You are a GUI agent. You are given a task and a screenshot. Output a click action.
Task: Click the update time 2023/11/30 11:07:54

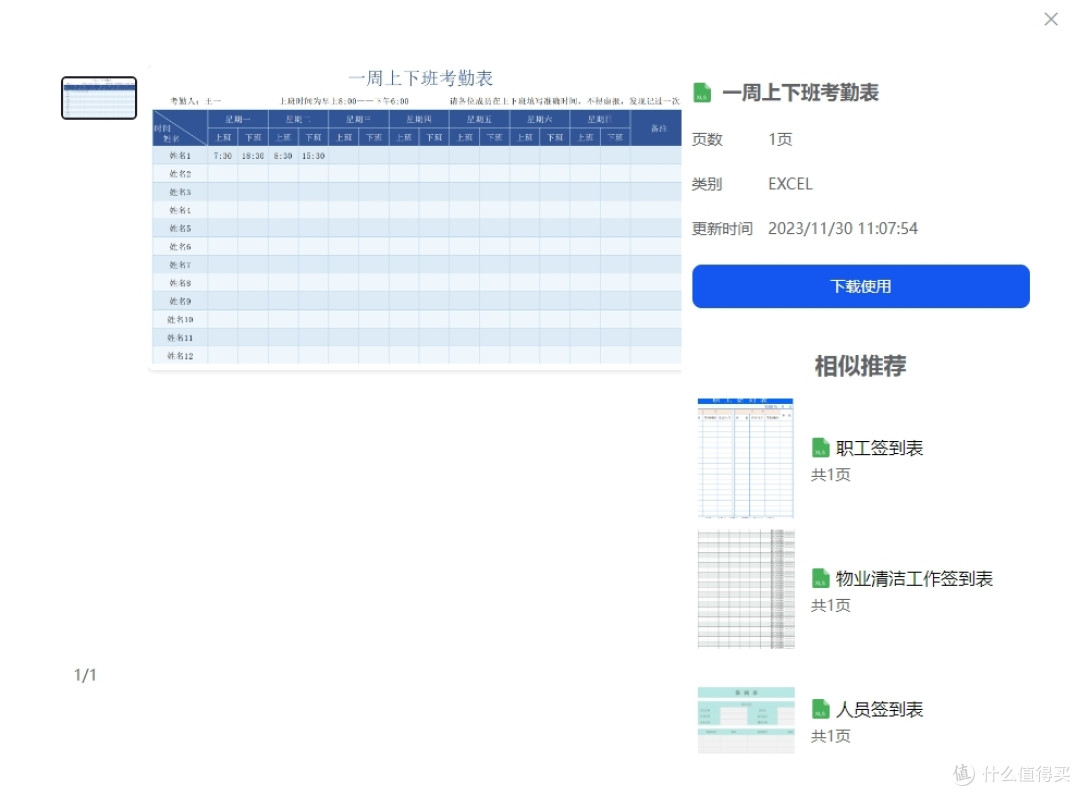[x=843, y=229]
